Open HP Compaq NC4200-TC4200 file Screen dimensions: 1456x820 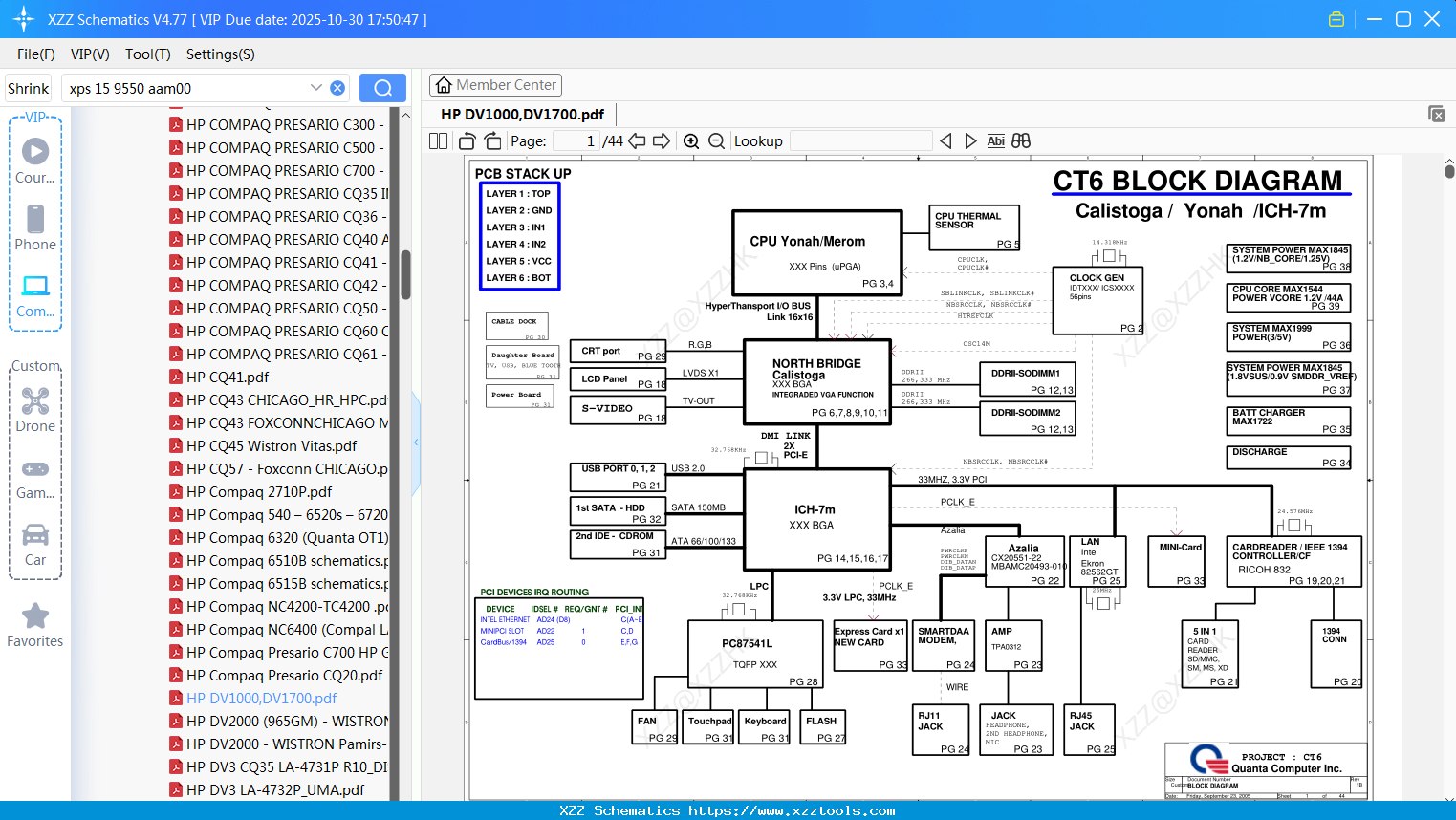tap(279, 606)
